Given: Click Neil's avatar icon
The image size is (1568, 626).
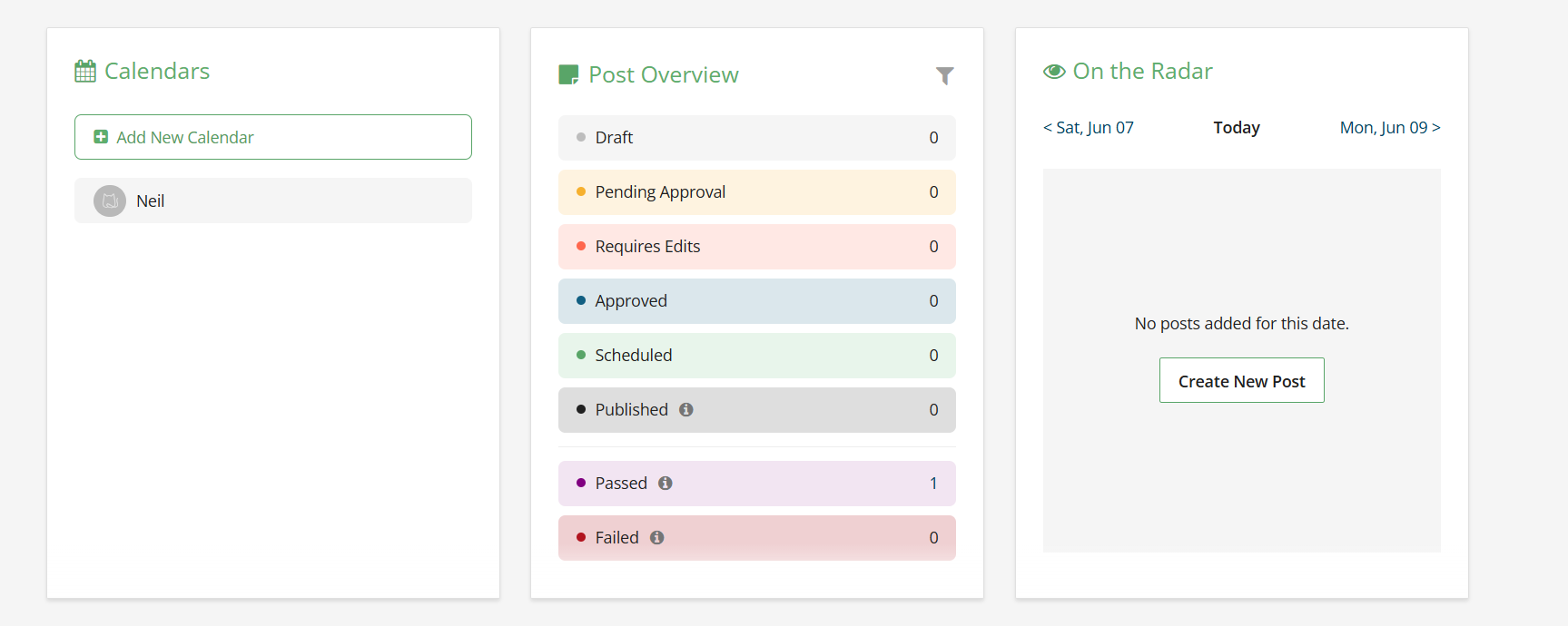Looking at the screenshot, I should click(x=110, y=201).
